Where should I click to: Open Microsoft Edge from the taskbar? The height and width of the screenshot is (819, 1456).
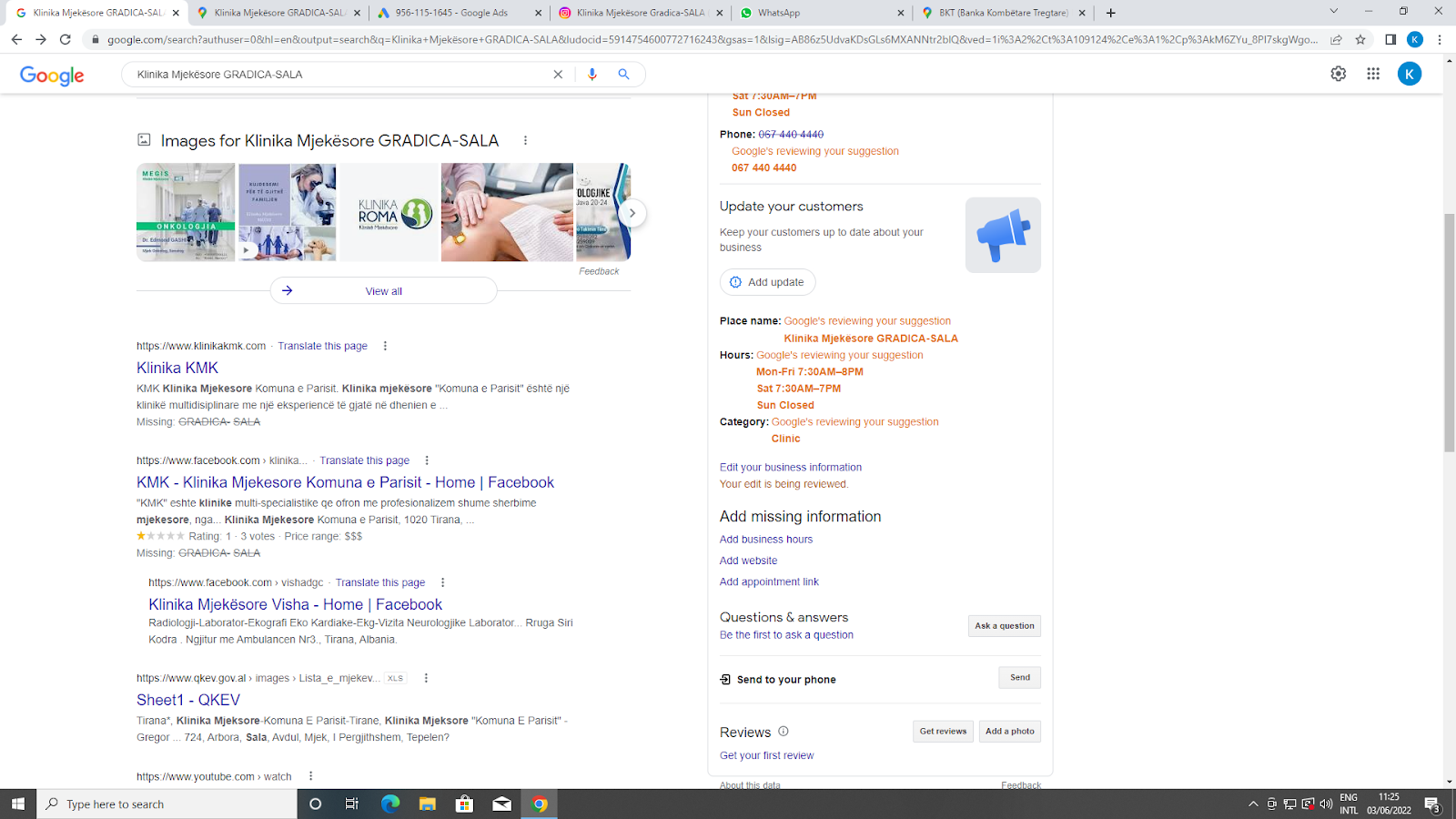[390, 804]
